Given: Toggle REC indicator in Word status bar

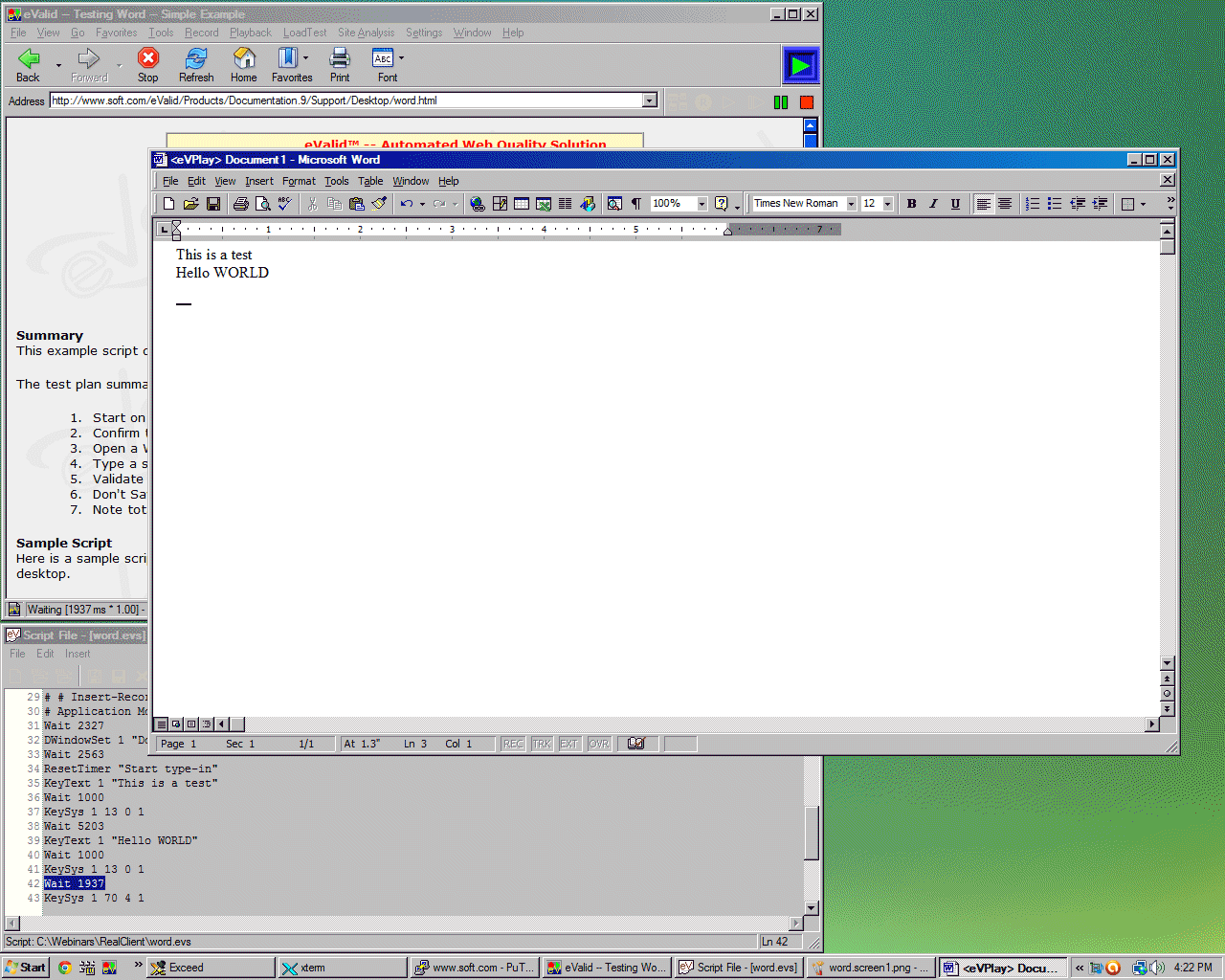Looking at the screenshot, I should pyautogui.click(x=513, y=744).
